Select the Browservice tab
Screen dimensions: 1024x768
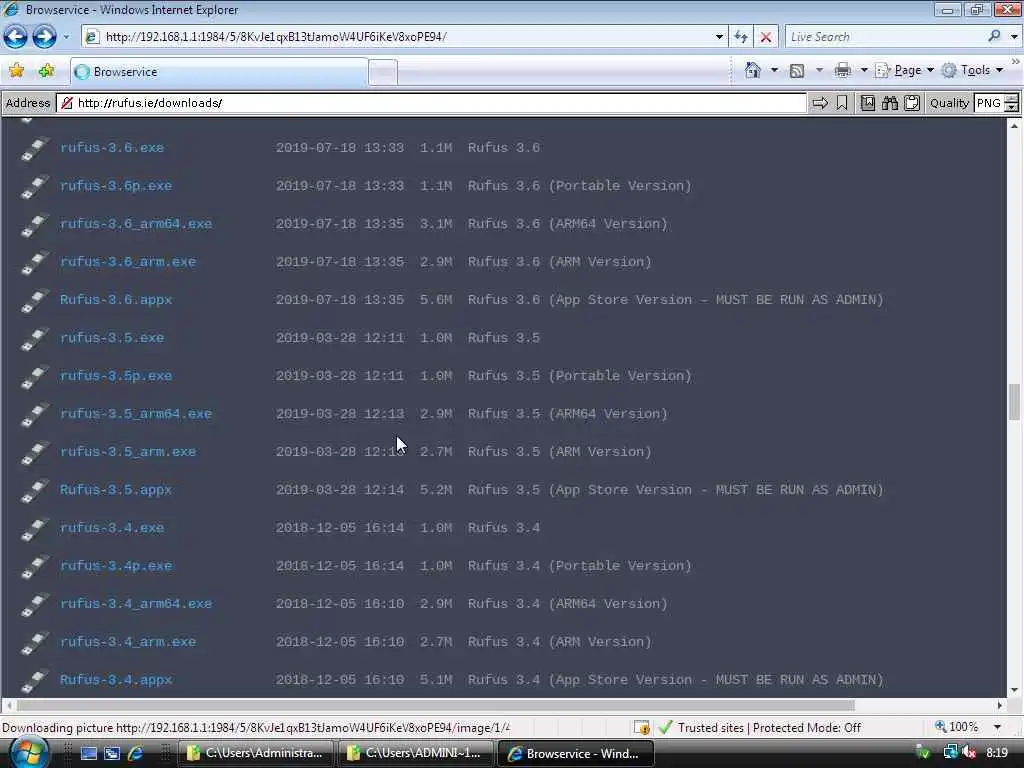[x=219, y=72]
